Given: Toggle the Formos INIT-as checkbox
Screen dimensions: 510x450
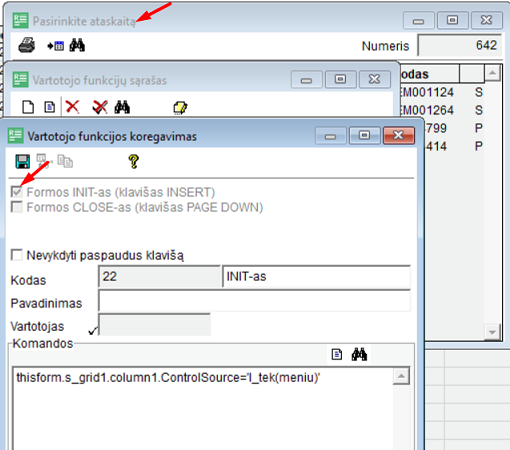Looking at the screenshot, I should tap(17, 192).
